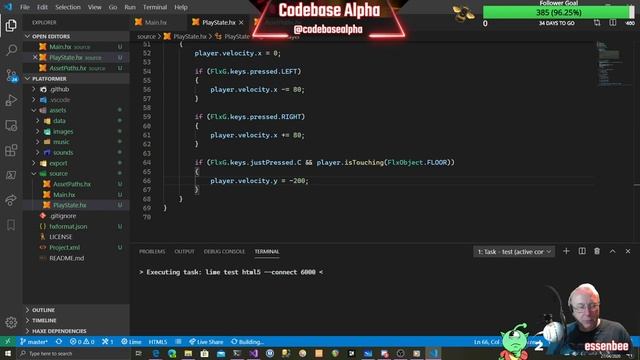Click the master branch status item
This screenshot has height=360, width=640.
click(34, 342)
